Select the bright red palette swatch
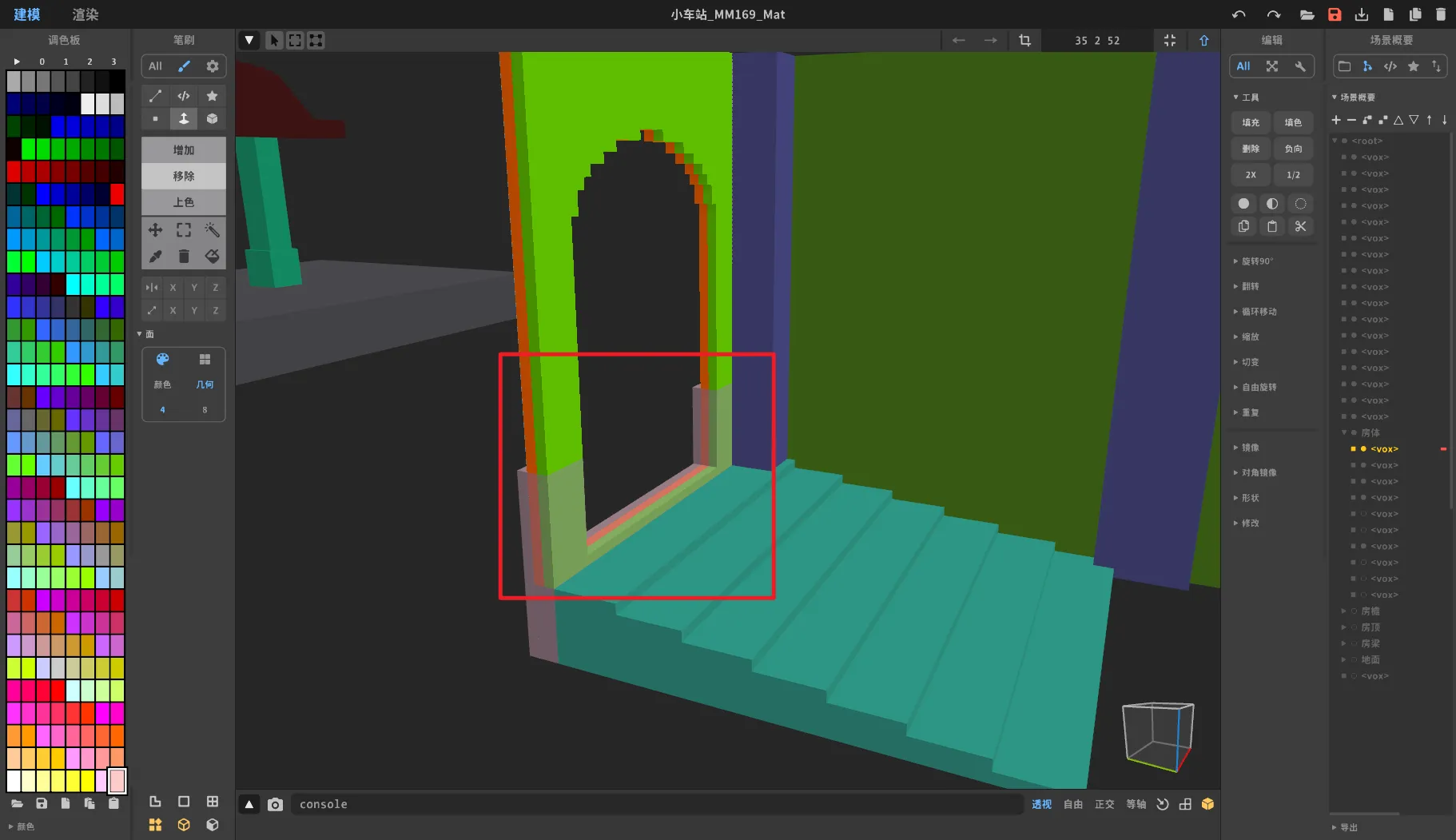1456x840 pixels. pos(117,193)
